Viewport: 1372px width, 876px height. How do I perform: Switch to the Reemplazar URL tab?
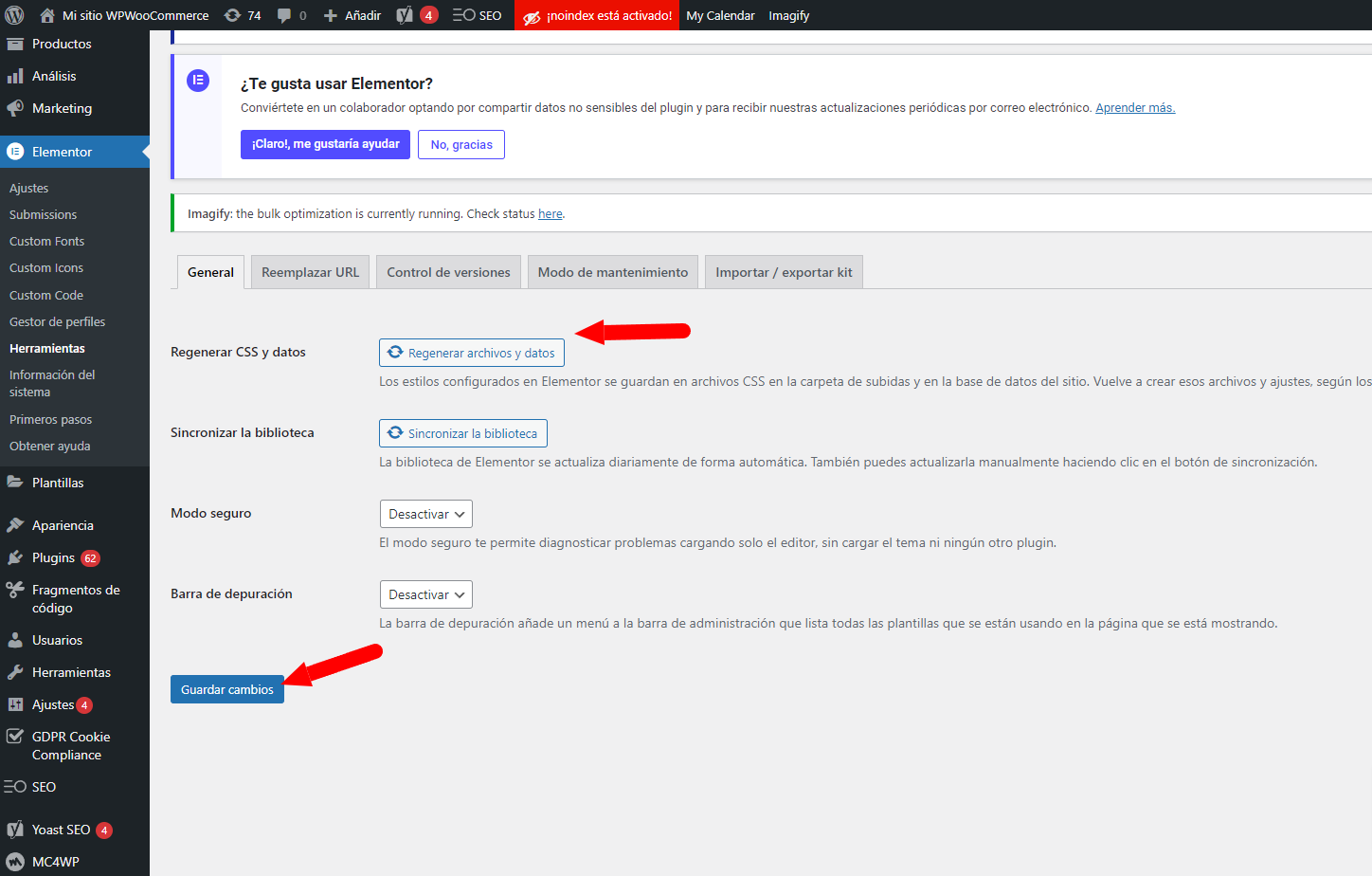(310, 272)
